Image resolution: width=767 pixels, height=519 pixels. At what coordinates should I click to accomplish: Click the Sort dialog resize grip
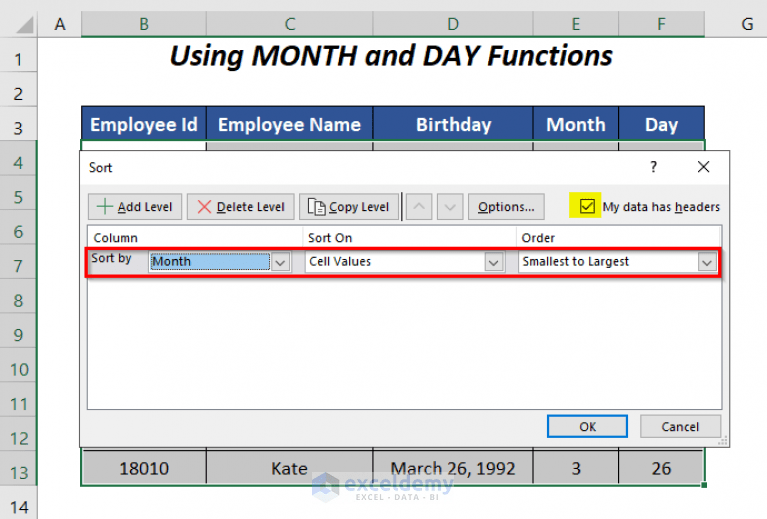point(723,441)
